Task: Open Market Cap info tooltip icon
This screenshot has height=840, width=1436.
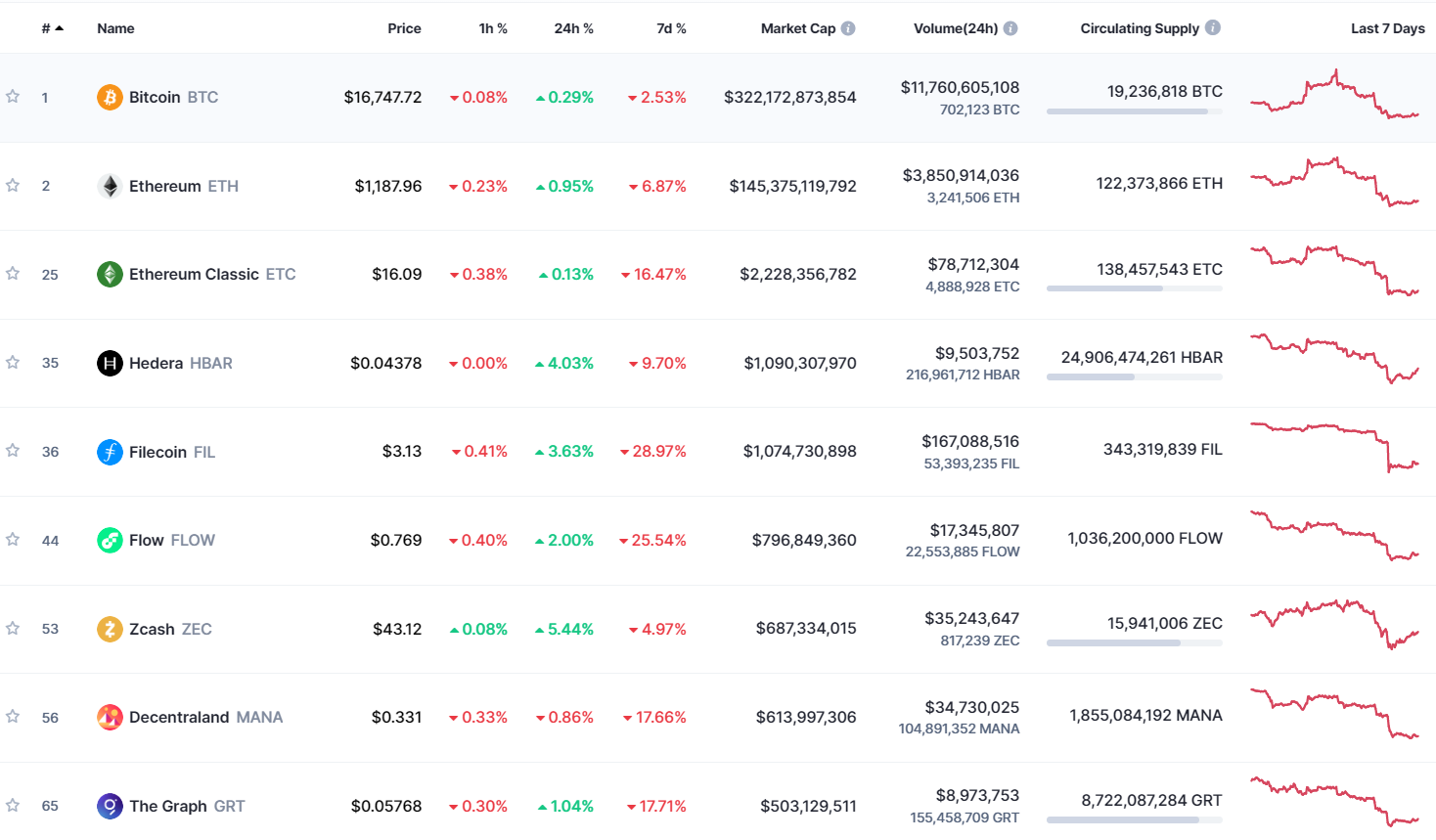Action: [x=848, y=28]
